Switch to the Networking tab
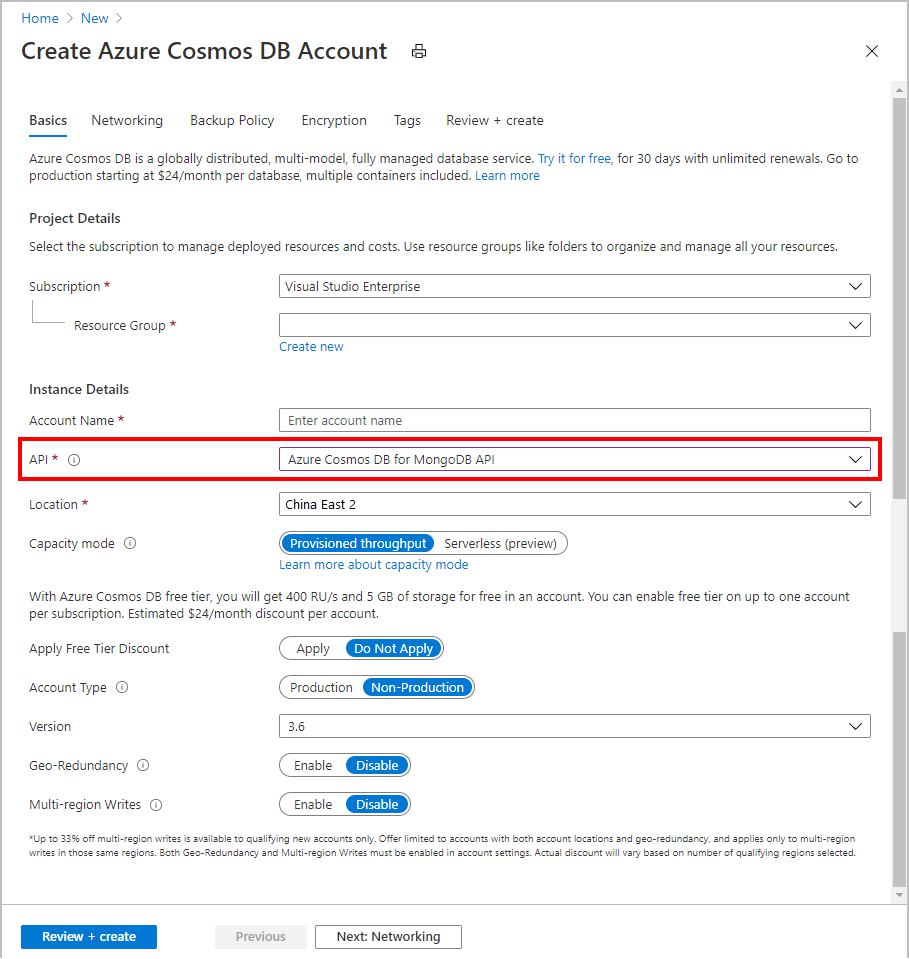Screen dimensions: 909x959 [x=127, y=120]
